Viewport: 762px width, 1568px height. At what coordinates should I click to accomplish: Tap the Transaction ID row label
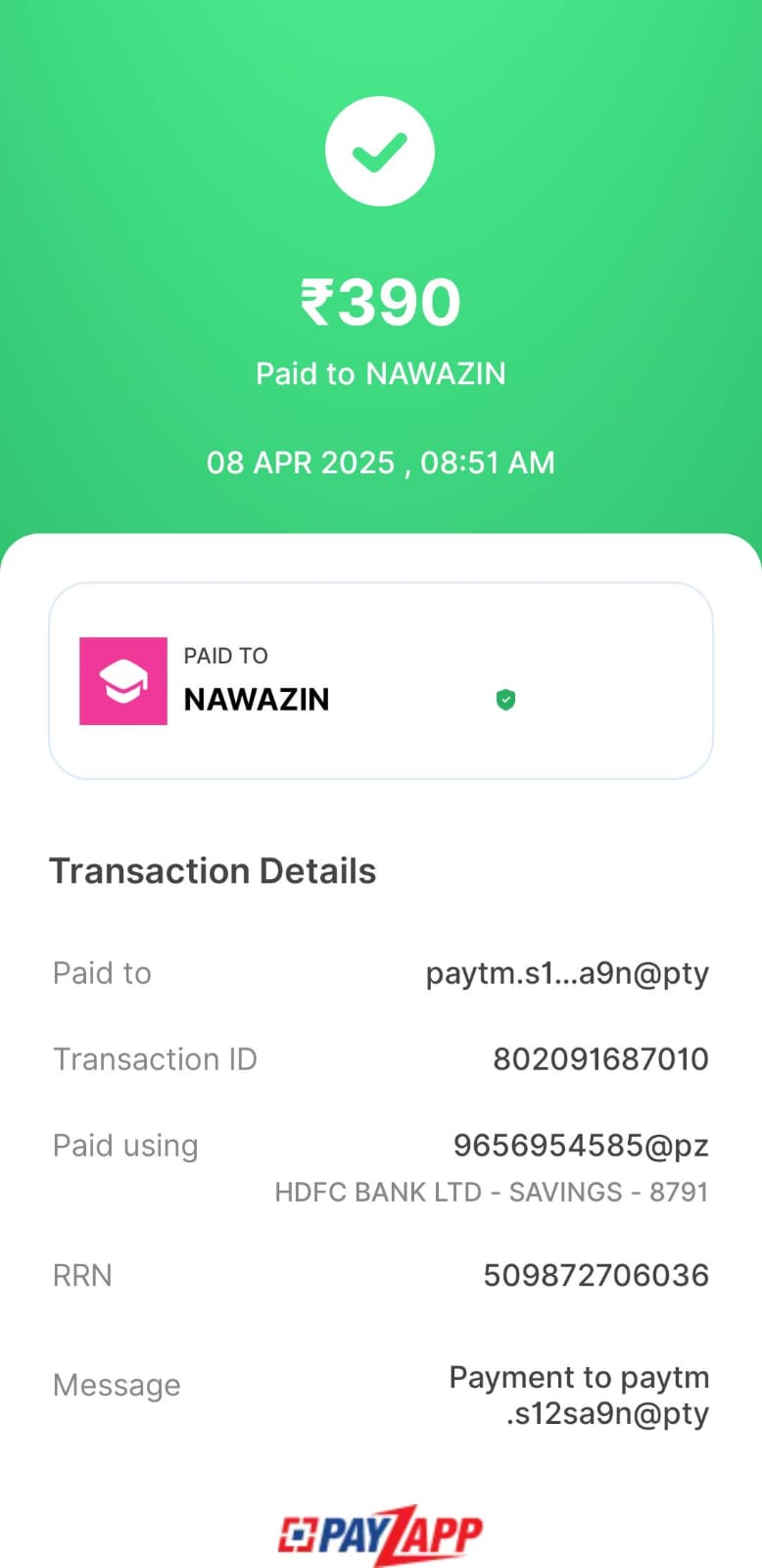pyautogui.click(x=155, y=1059)
